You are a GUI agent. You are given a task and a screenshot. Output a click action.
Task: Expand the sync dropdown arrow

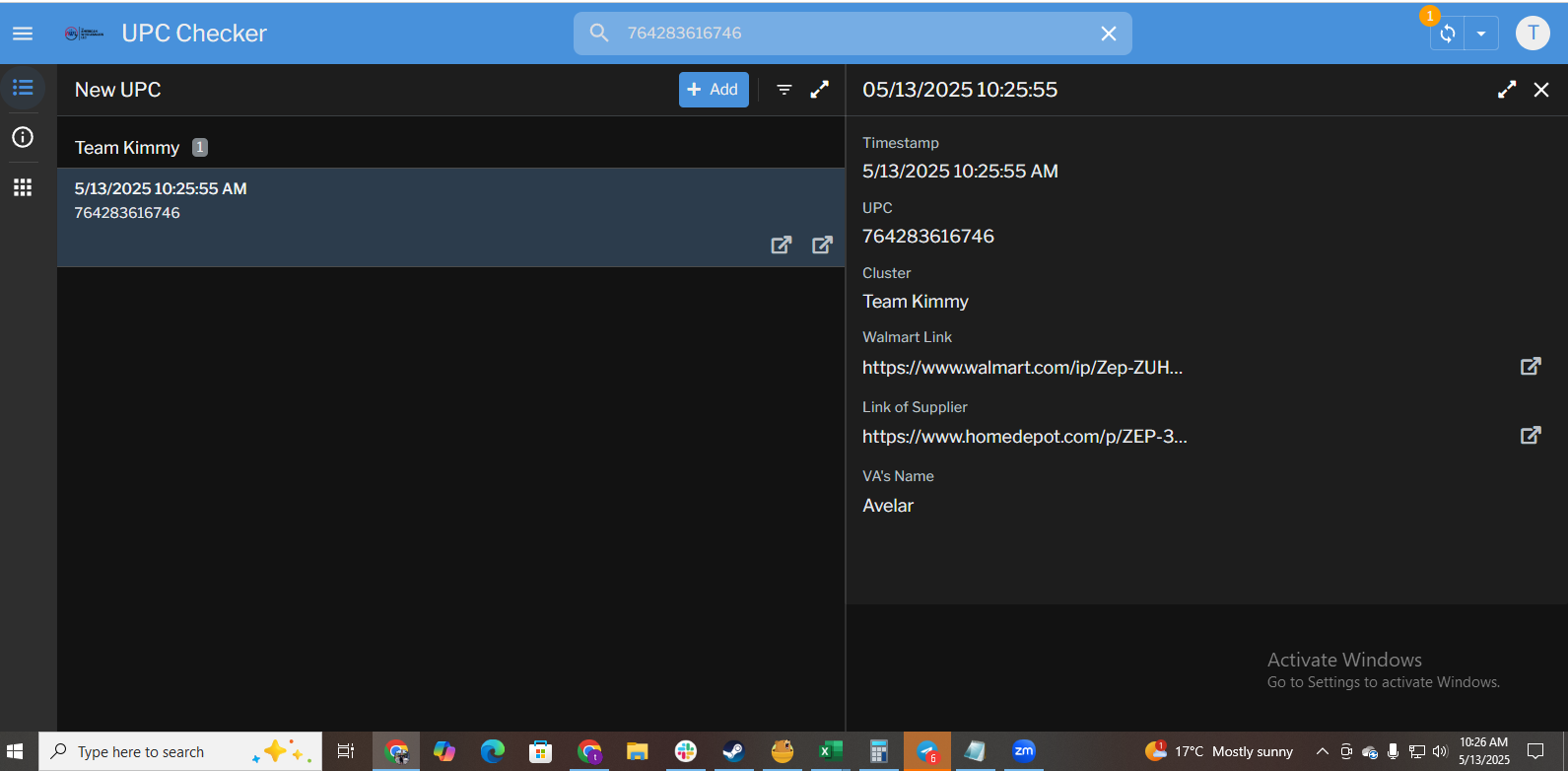1480,34
